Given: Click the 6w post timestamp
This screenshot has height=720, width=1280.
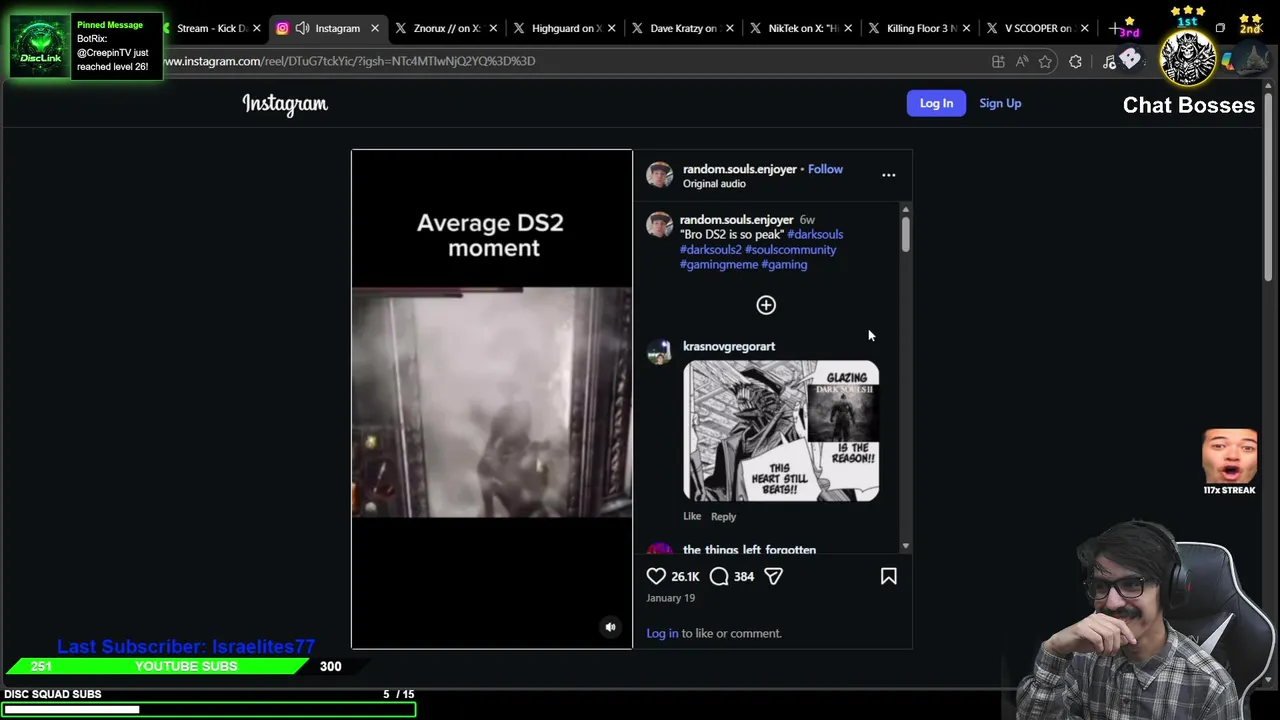Looking at the screenshot, I should pos(807,219).
